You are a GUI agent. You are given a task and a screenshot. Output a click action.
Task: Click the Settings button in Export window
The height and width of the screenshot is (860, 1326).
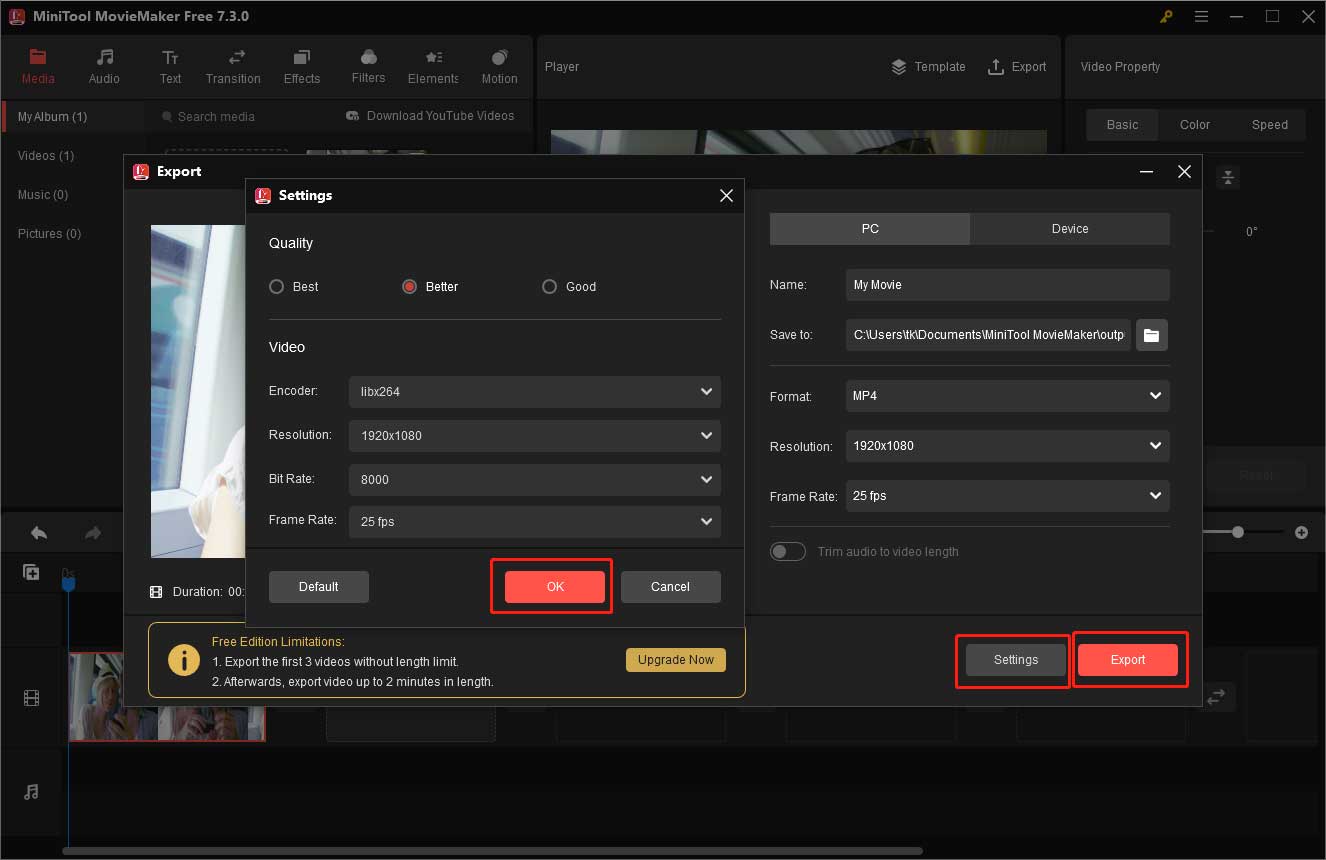(1016, 660)
